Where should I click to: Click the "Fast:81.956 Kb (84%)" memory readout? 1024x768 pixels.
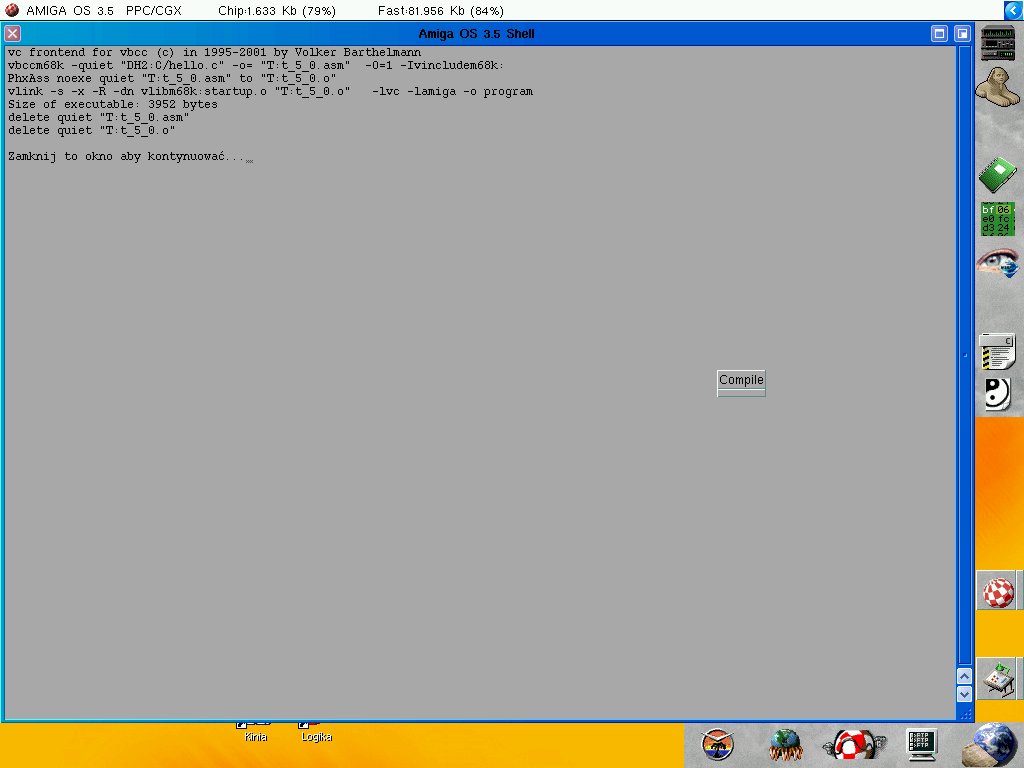(441, 10)
